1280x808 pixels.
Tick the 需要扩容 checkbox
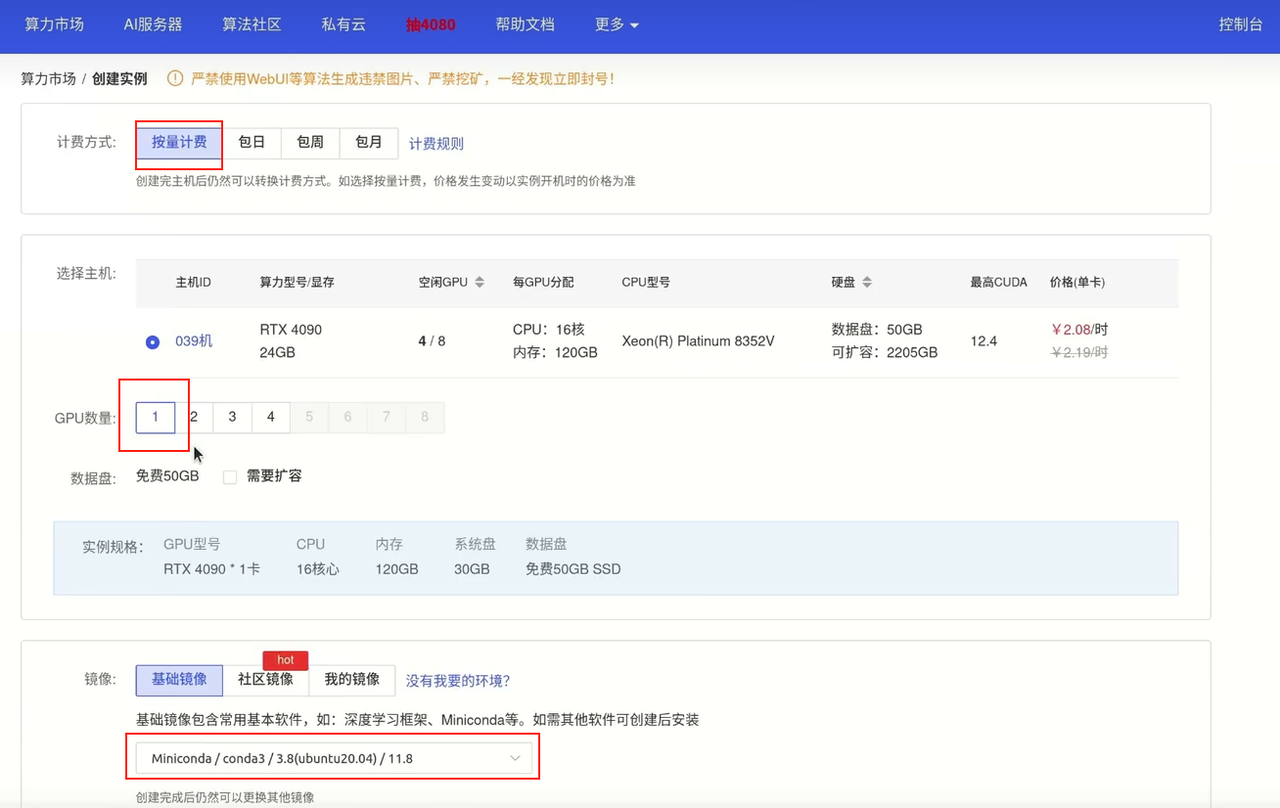[x=230, y=477]
